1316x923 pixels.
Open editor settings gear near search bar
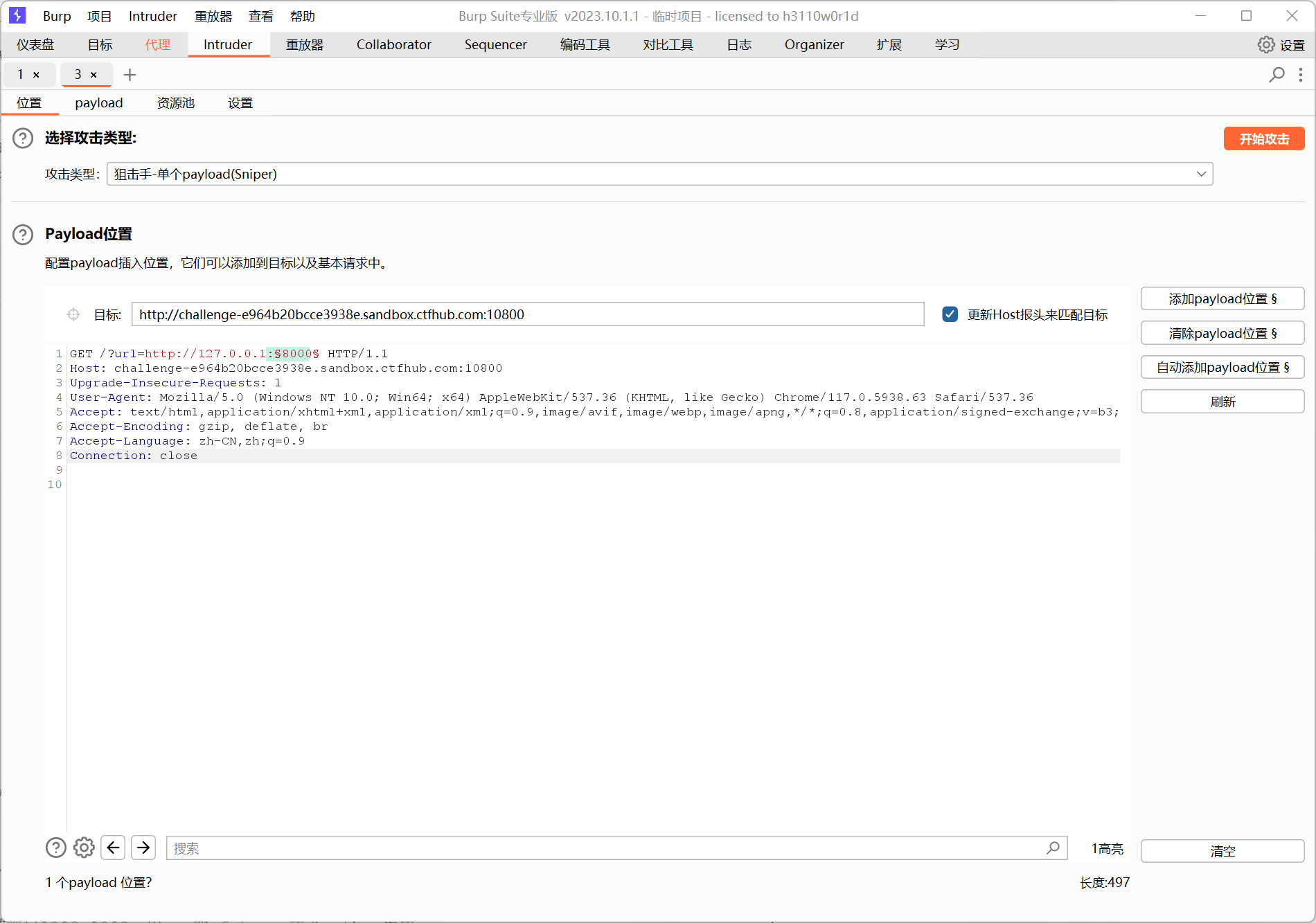point(84,848)
